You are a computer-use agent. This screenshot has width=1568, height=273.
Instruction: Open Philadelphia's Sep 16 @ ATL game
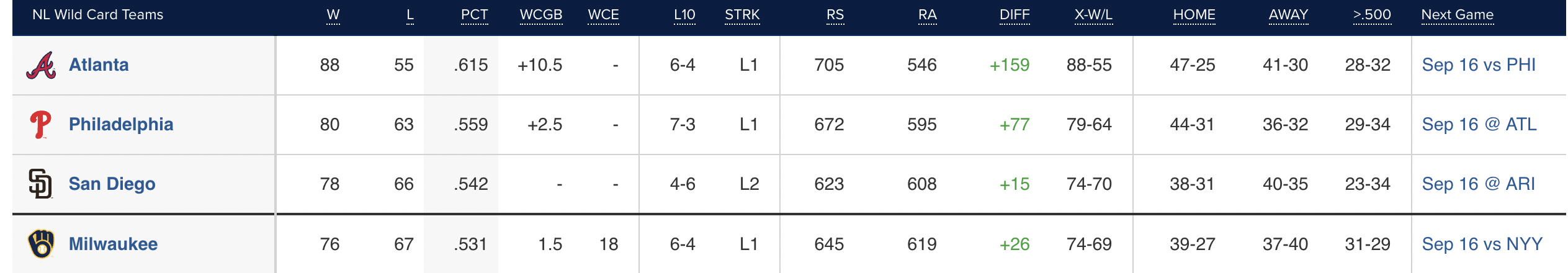(x=1479, y=124)
